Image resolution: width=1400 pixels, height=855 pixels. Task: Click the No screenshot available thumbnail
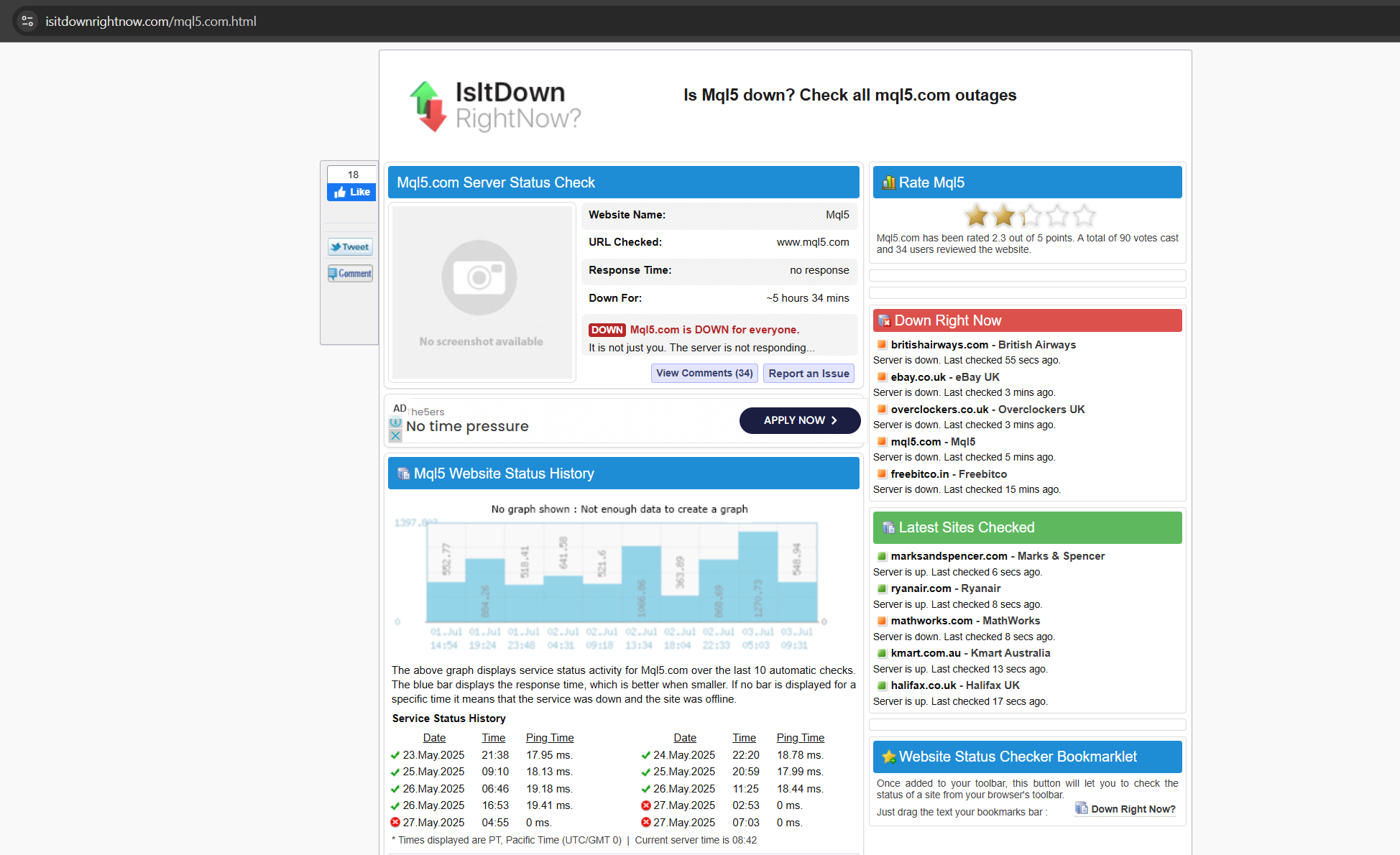(482, 292)
